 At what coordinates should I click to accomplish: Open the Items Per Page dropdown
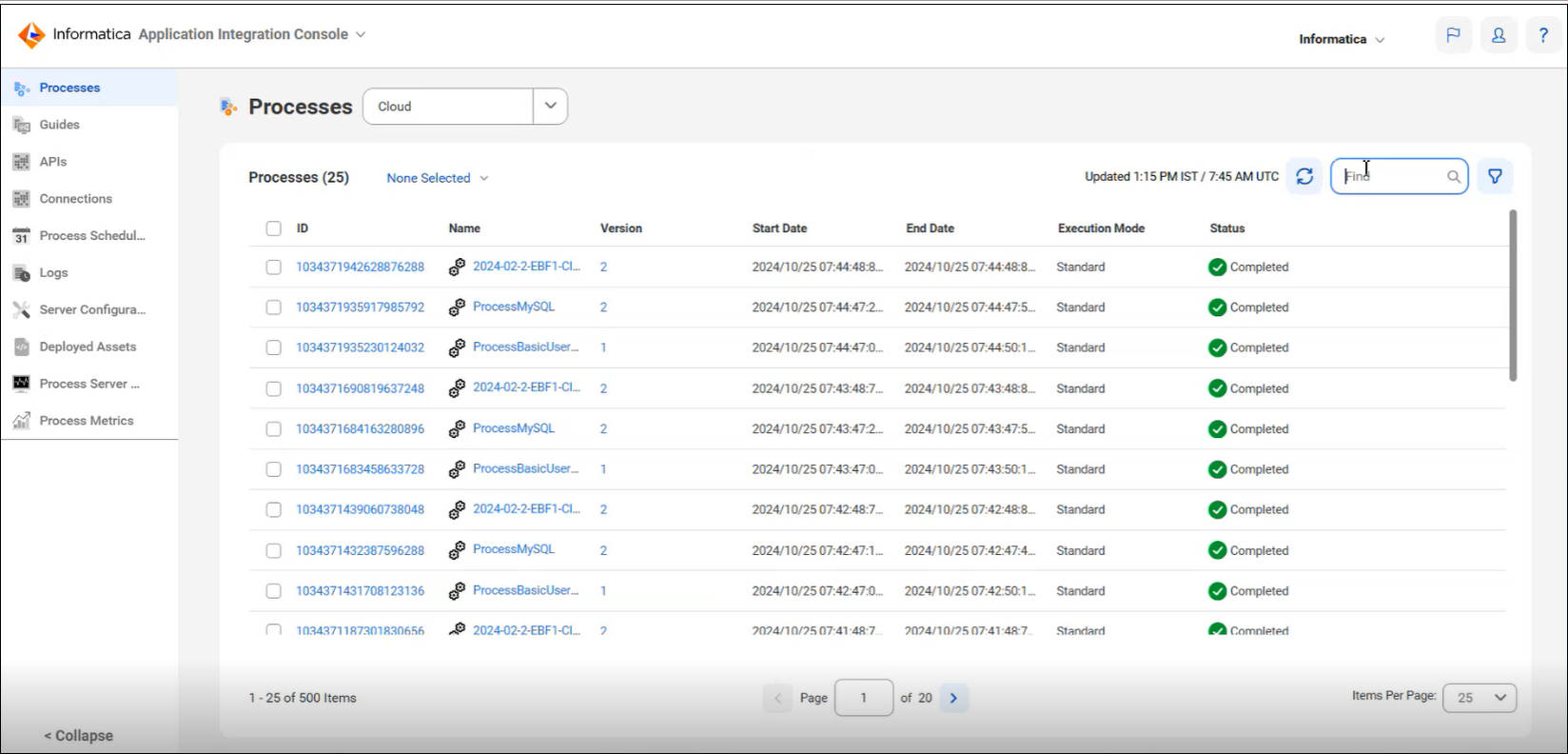pos(1480,698)
